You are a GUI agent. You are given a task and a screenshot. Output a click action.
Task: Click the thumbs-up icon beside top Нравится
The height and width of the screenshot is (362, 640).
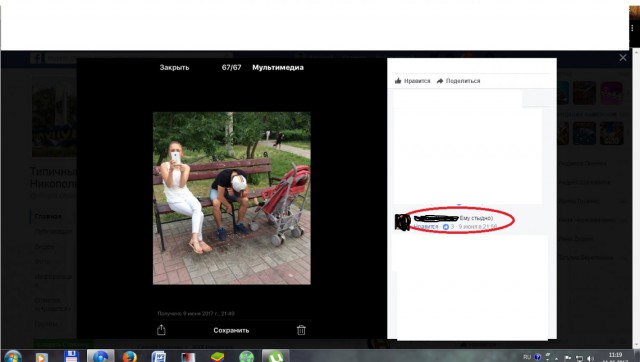(x=398, y=81)
